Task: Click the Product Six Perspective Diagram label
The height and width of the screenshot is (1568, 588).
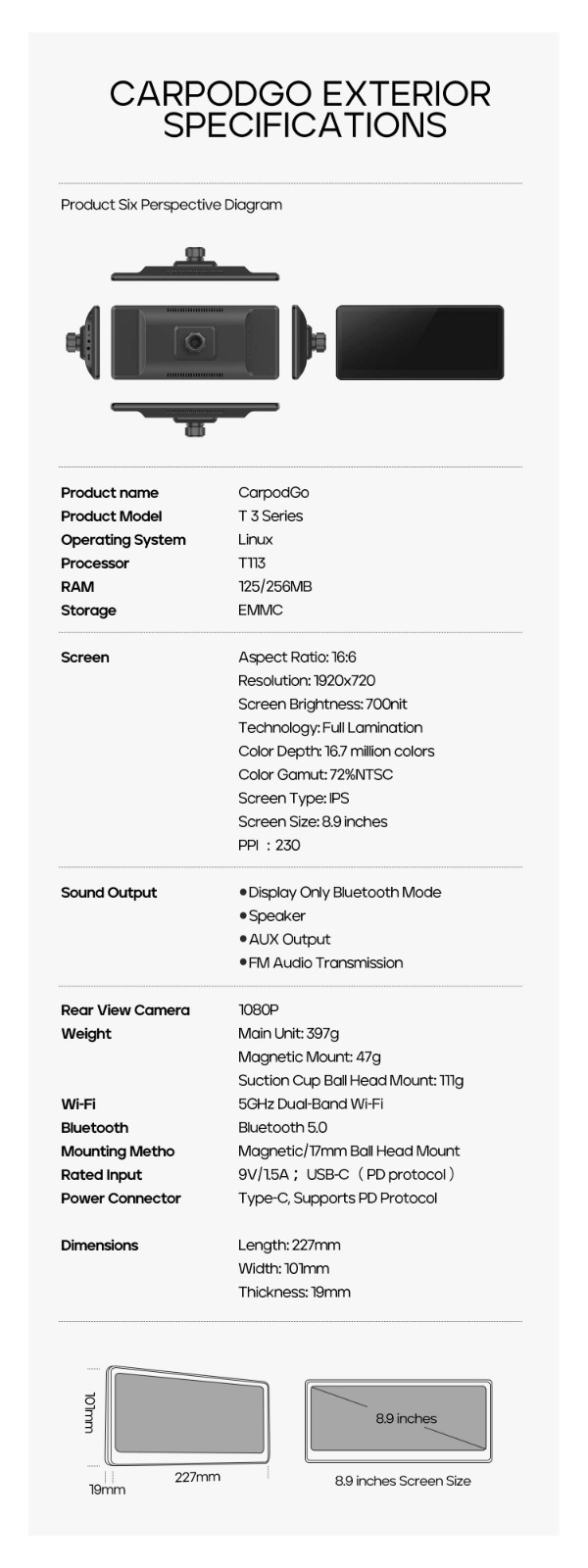Action: coord(171,205)
